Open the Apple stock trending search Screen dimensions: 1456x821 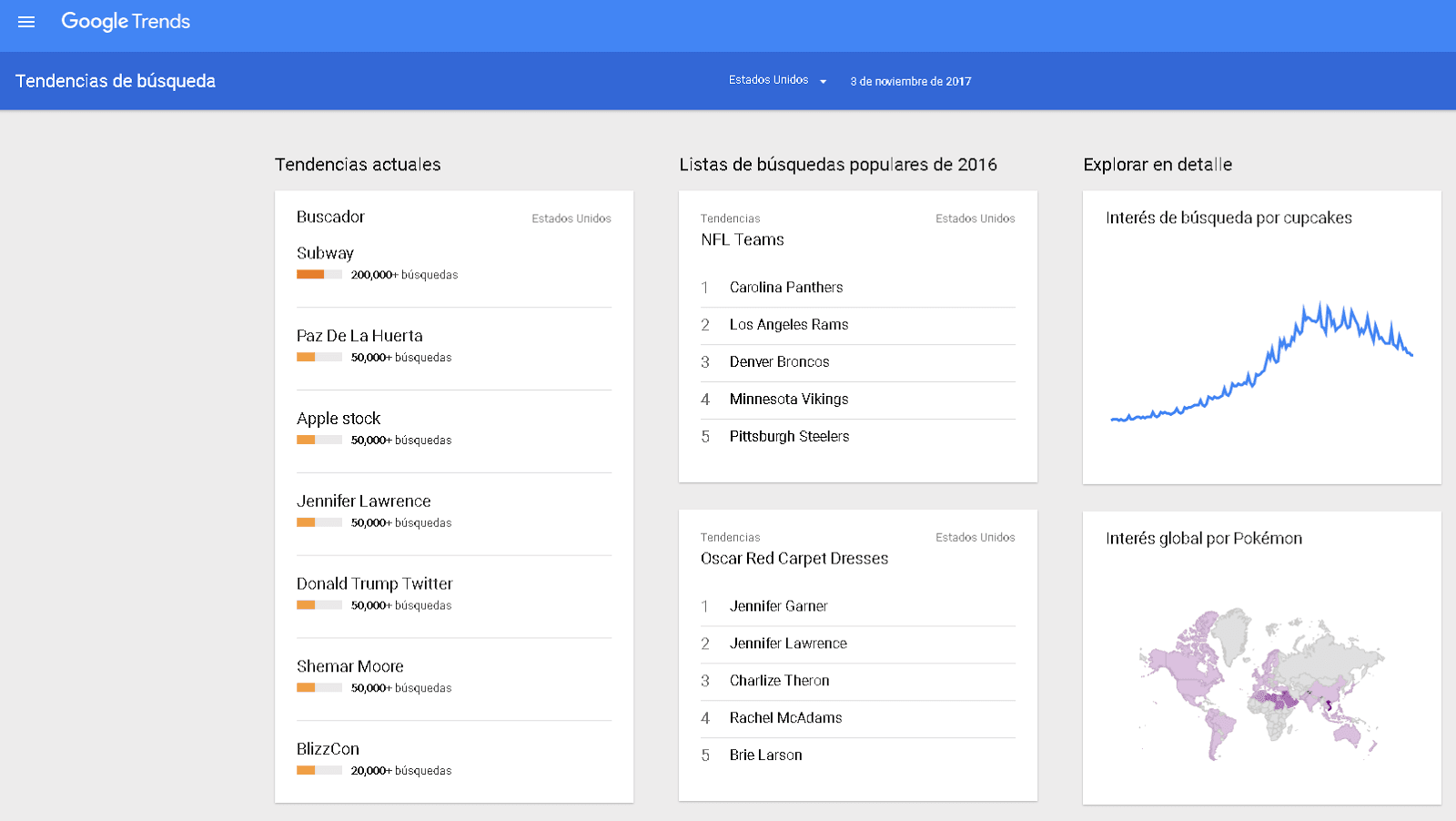point(339,419)
